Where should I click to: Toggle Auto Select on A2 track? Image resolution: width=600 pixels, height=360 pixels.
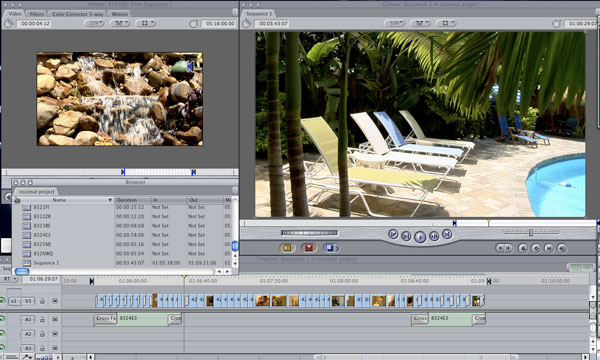tap(55, 334)
